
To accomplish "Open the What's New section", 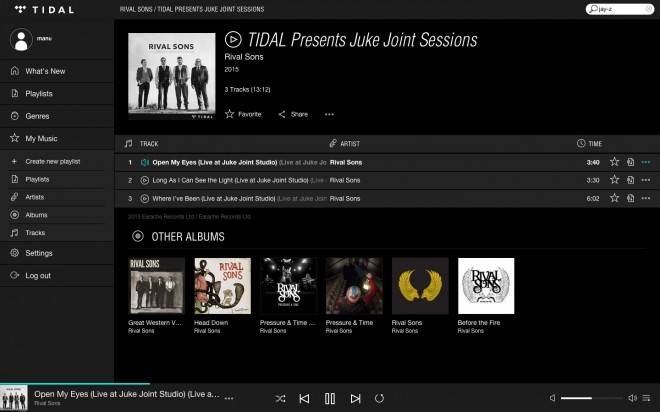I will (x=57, y=71).
